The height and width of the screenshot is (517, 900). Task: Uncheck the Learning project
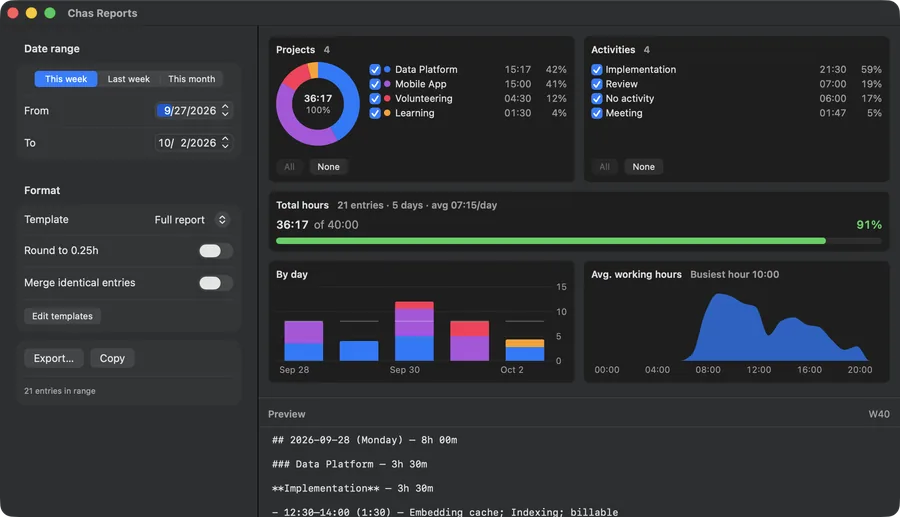[375, 113]
